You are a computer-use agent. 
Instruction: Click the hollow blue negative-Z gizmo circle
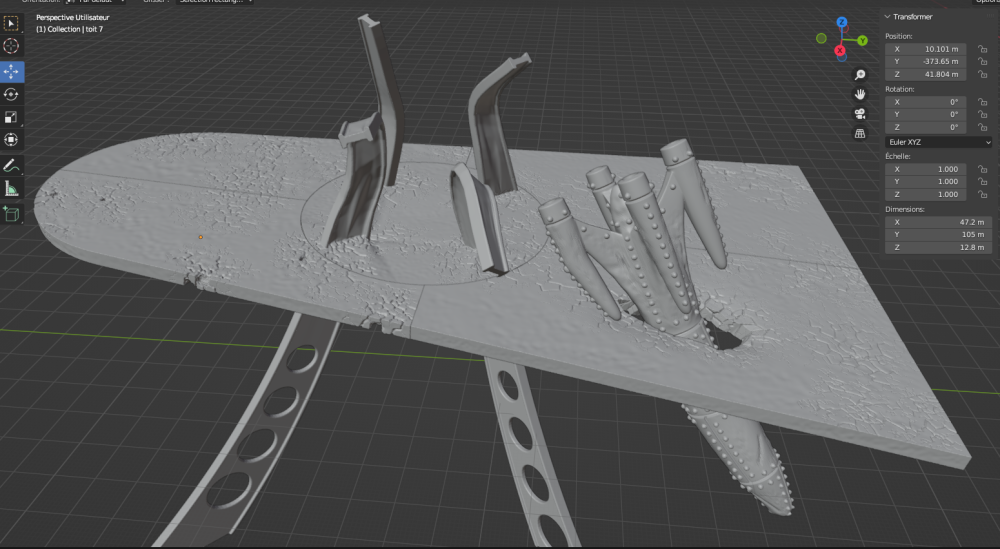[x=842, y=58]
